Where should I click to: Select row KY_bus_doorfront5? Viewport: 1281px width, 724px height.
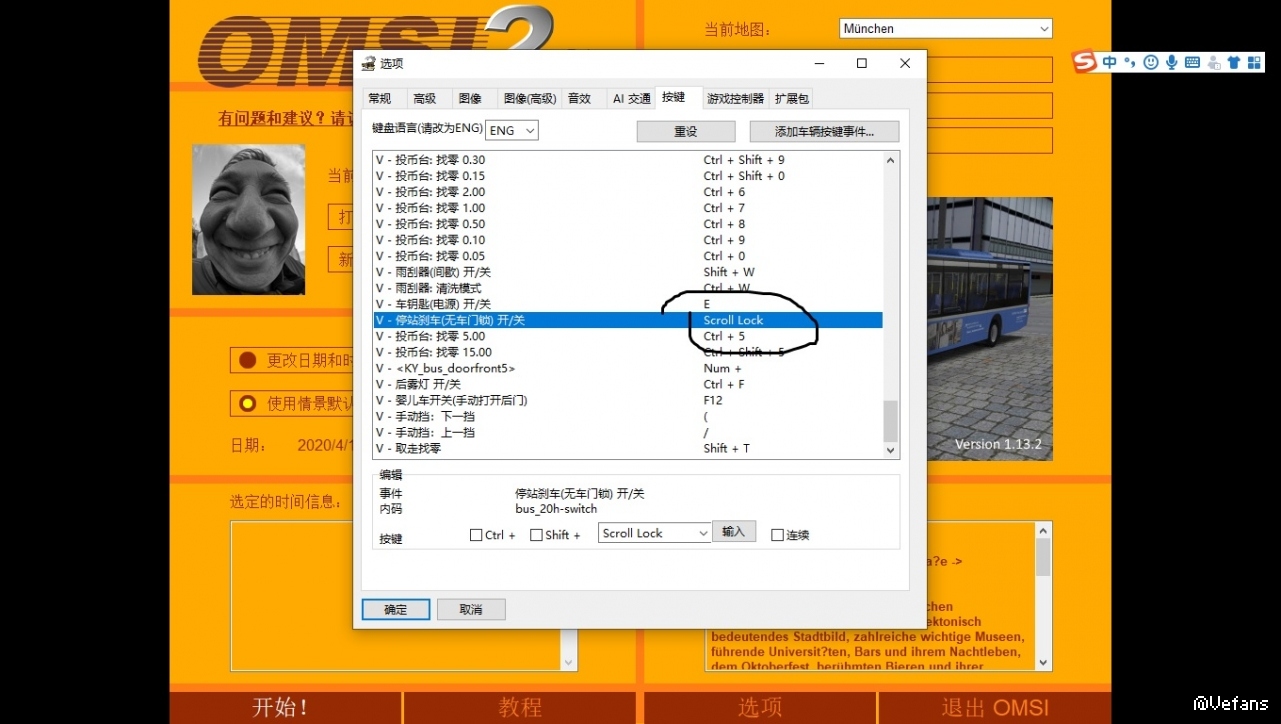point(628,368)
